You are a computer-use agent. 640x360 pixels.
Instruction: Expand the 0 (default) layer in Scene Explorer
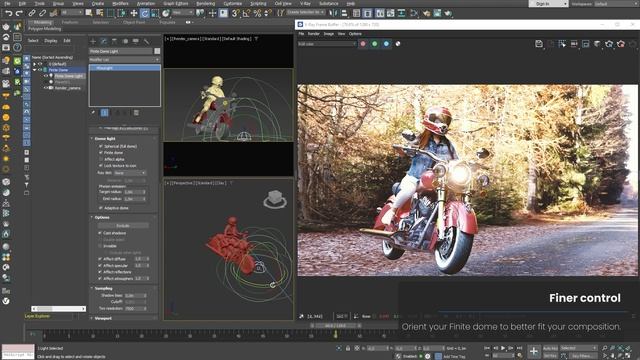(35, 64)
